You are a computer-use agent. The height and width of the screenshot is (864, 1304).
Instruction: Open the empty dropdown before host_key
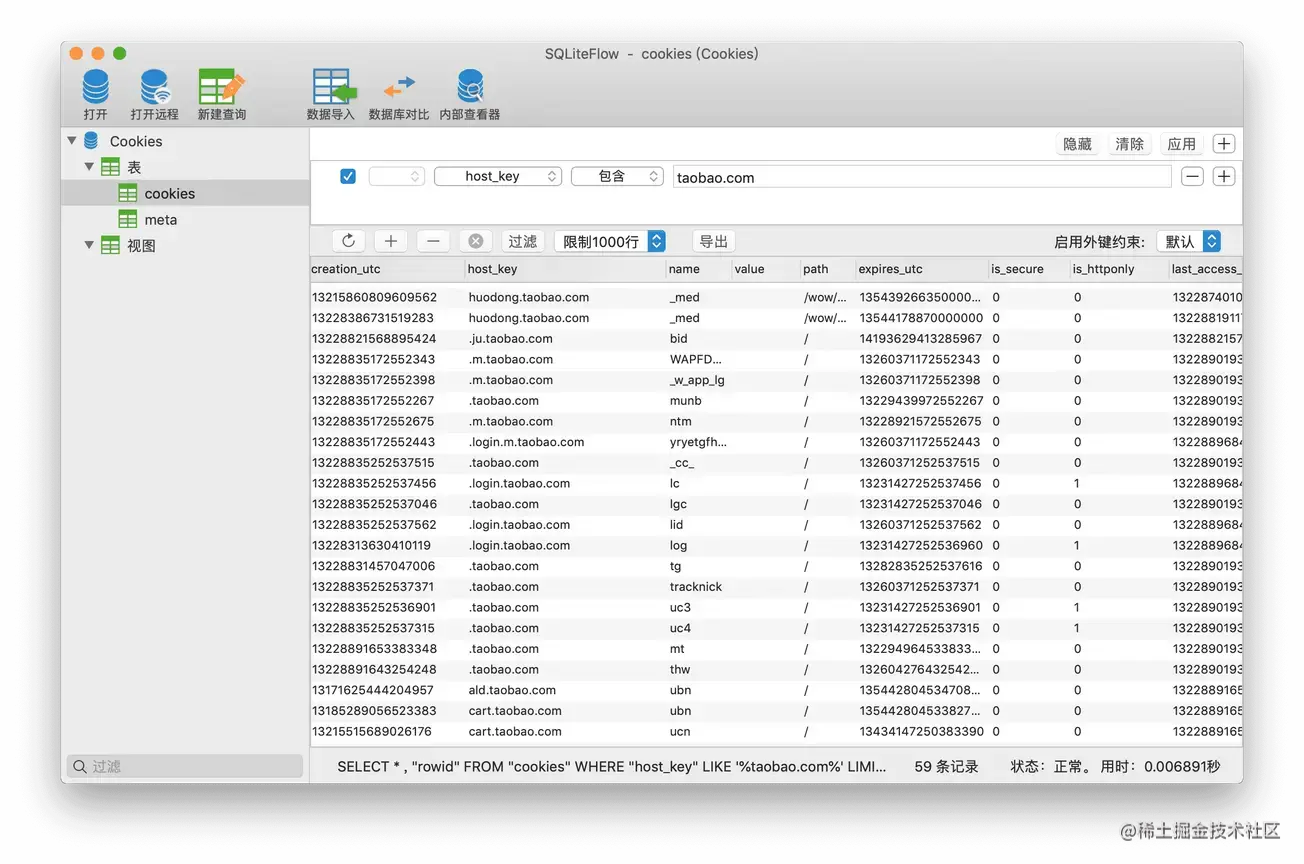pos(397,176)
